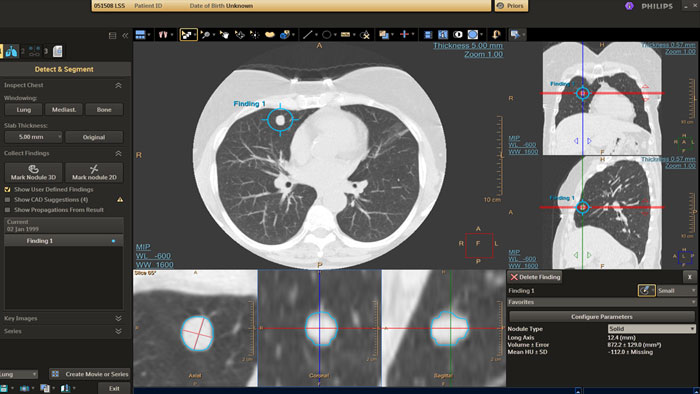Toggle Show CAD Suggestions (4) checkbox
The image size is (700, 394).
(7, 199)
